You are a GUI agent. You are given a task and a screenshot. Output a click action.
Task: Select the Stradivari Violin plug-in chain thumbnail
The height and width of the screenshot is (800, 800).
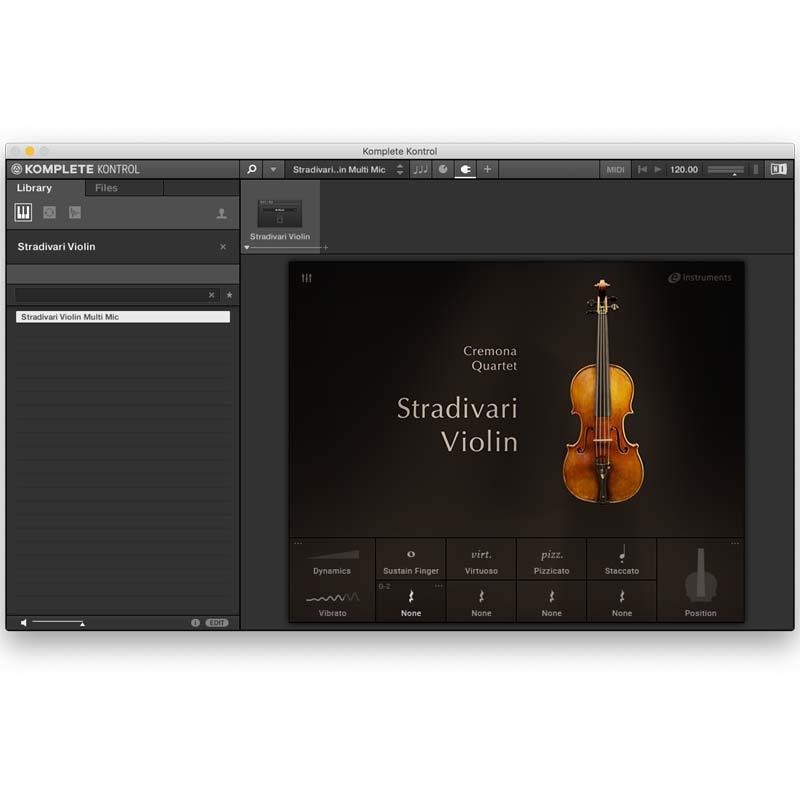pos(280,213)
